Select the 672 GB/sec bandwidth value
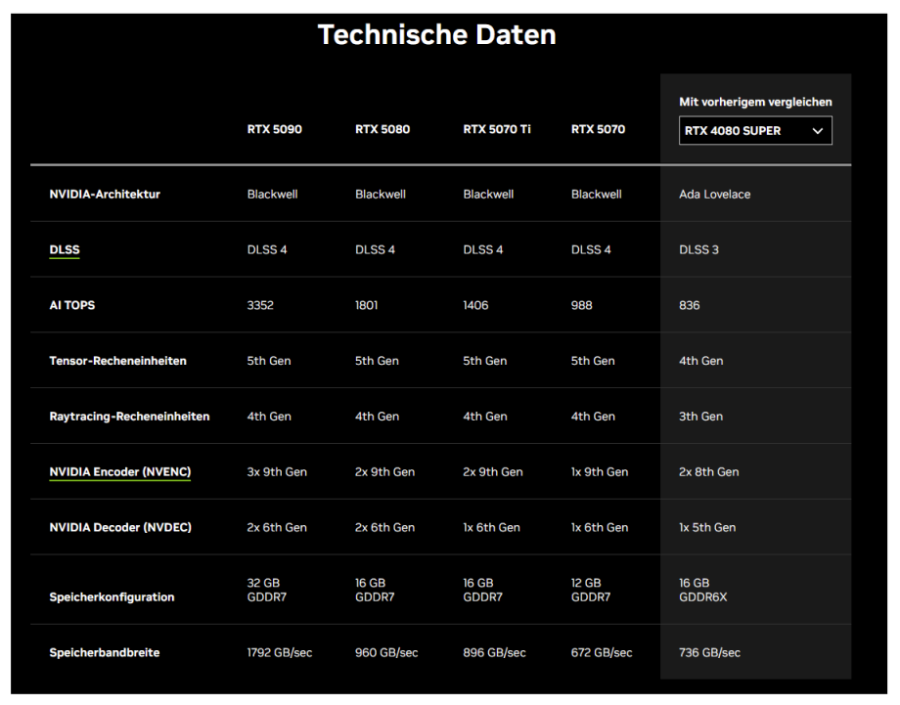 tap(602, 653)
